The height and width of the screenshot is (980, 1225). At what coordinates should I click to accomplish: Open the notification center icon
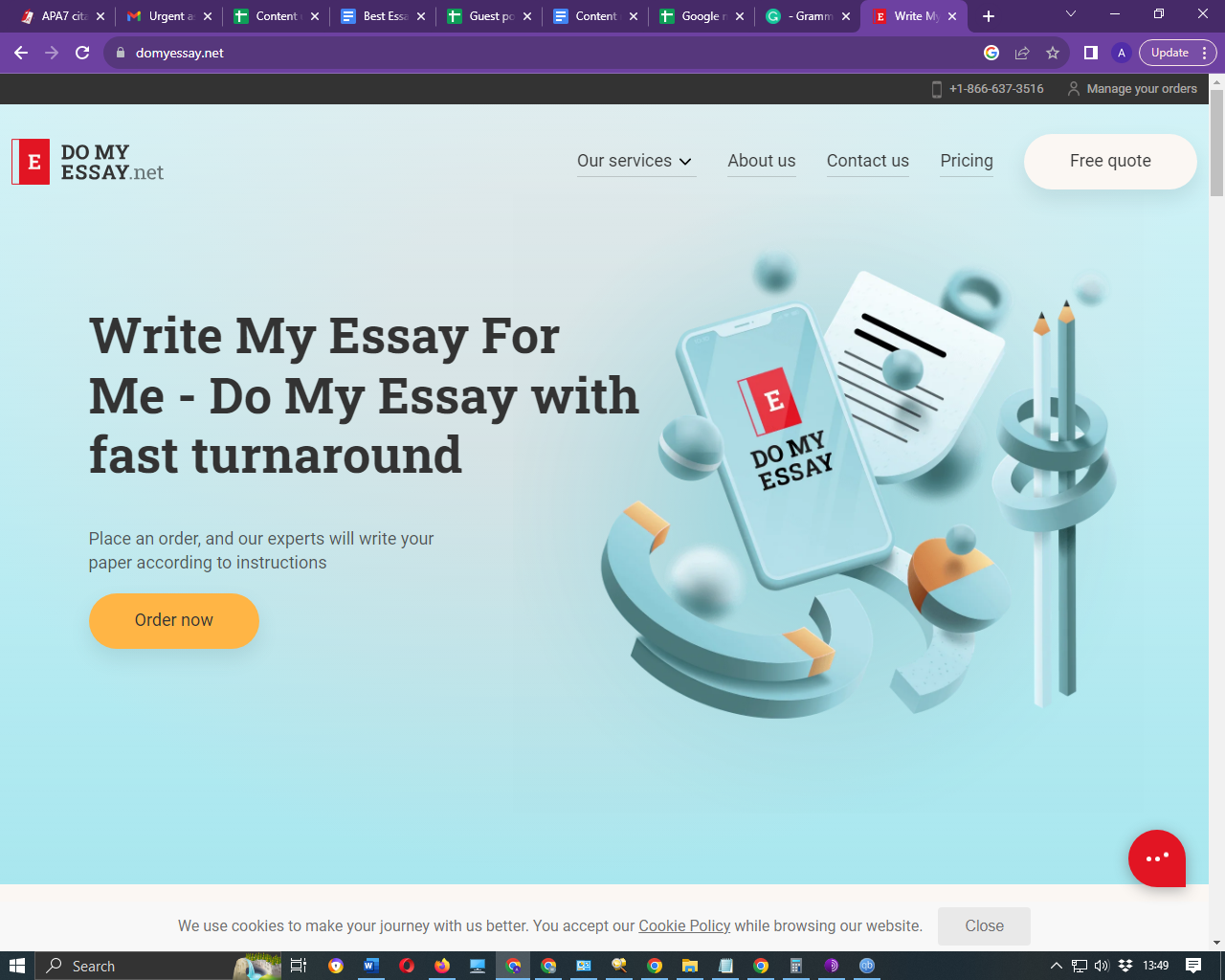point(1193,966)
